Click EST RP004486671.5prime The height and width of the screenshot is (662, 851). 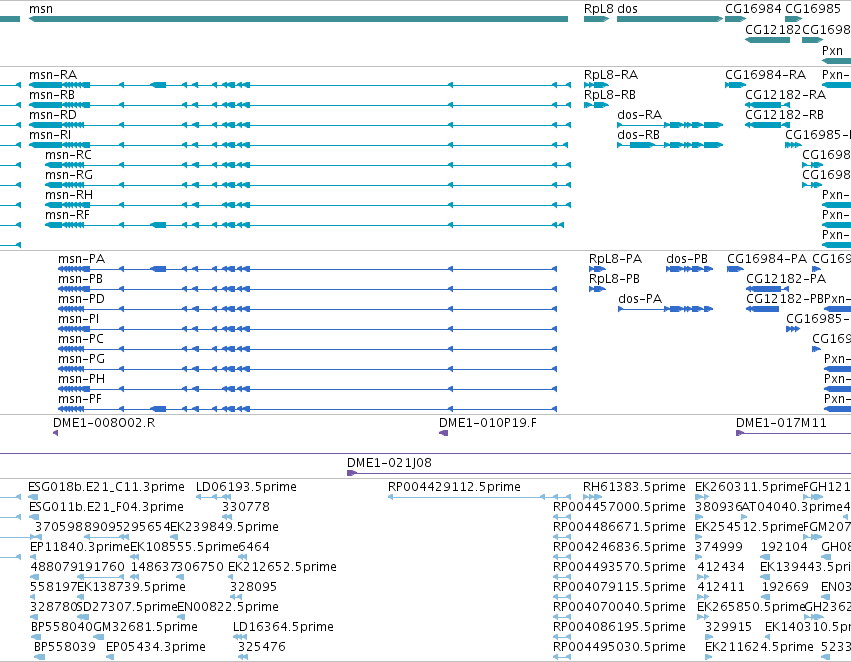click(x=562, y=537)
